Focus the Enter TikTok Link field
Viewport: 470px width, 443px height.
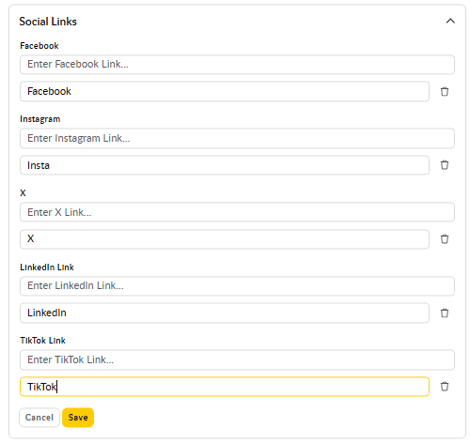click(x=237, y=360)
